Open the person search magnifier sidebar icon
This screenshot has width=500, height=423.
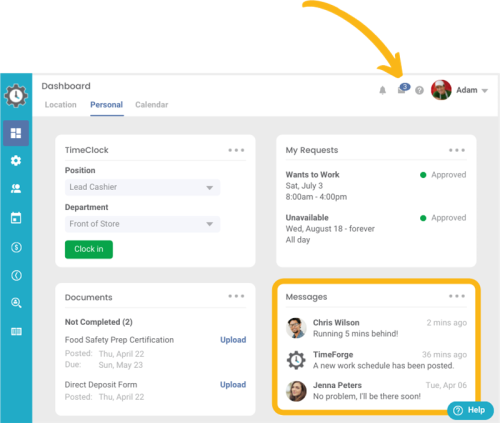tap(16, 303)
